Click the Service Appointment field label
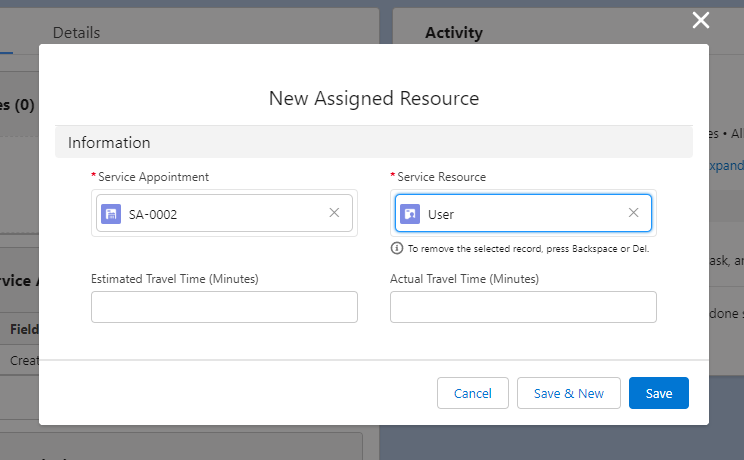Screen dimensions: 744x460 (153, 177)
